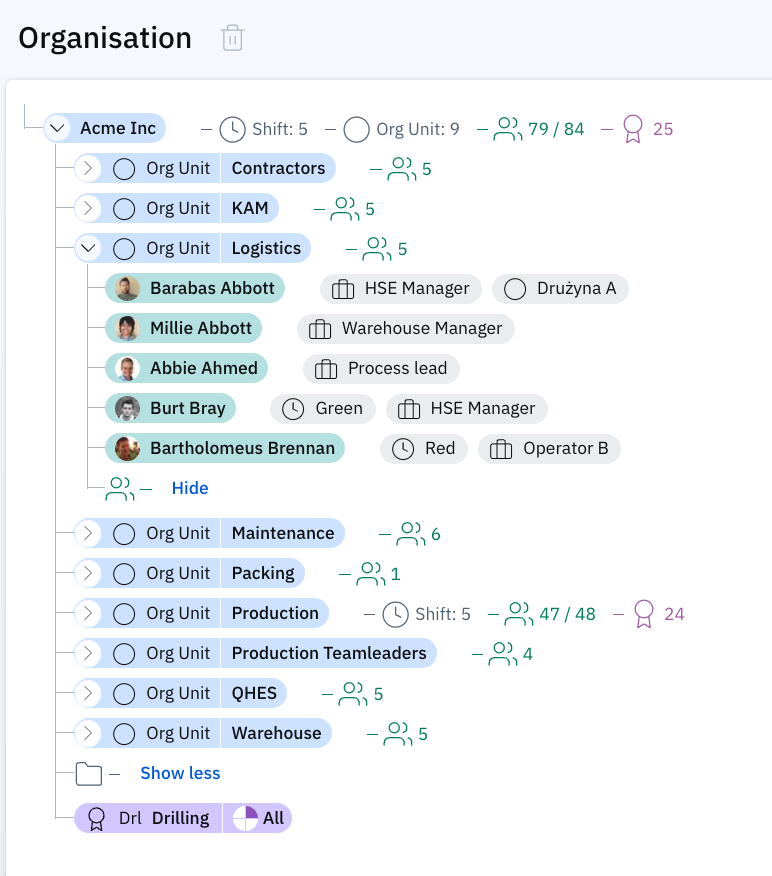Click the clock icon on the Red shift tag
Screen dimensions: 772x876
(x=403, y=449)
